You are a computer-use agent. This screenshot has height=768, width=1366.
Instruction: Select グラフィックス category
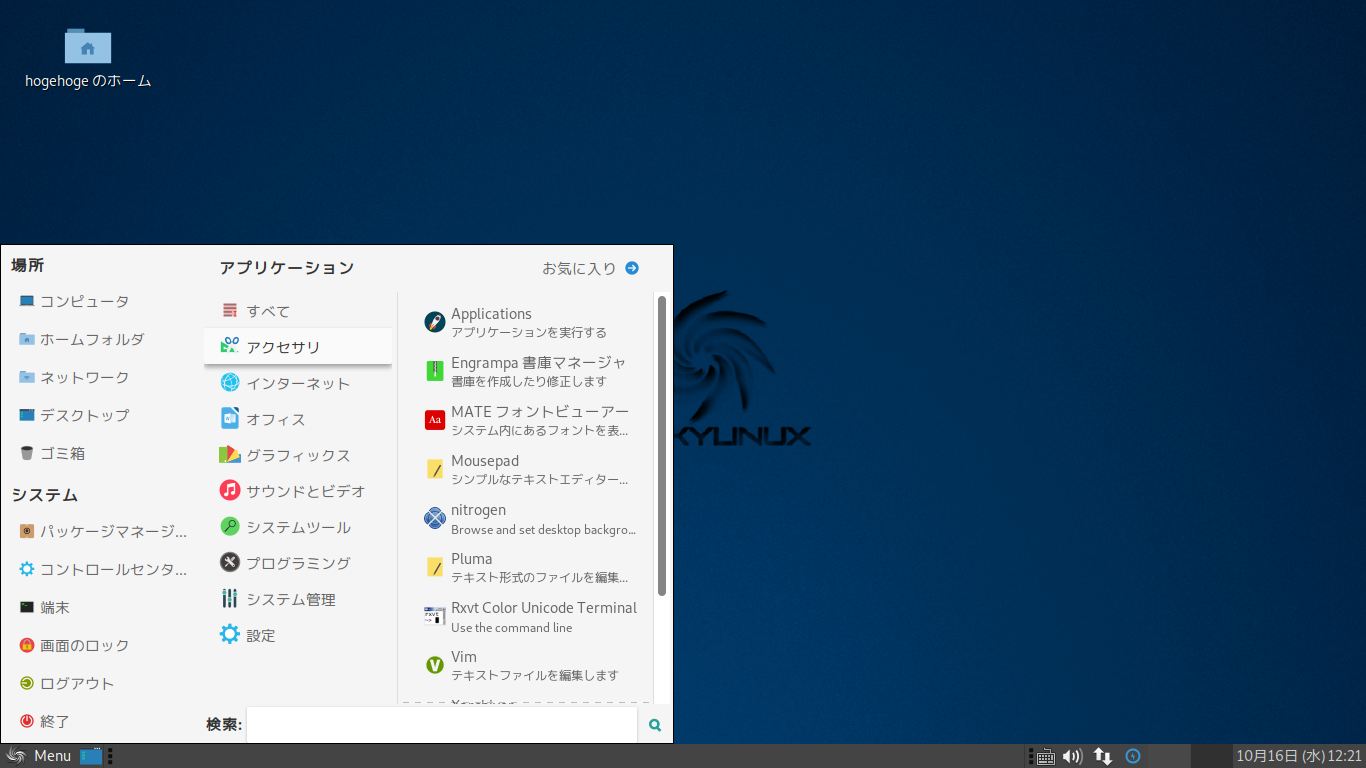click(298, 455)
